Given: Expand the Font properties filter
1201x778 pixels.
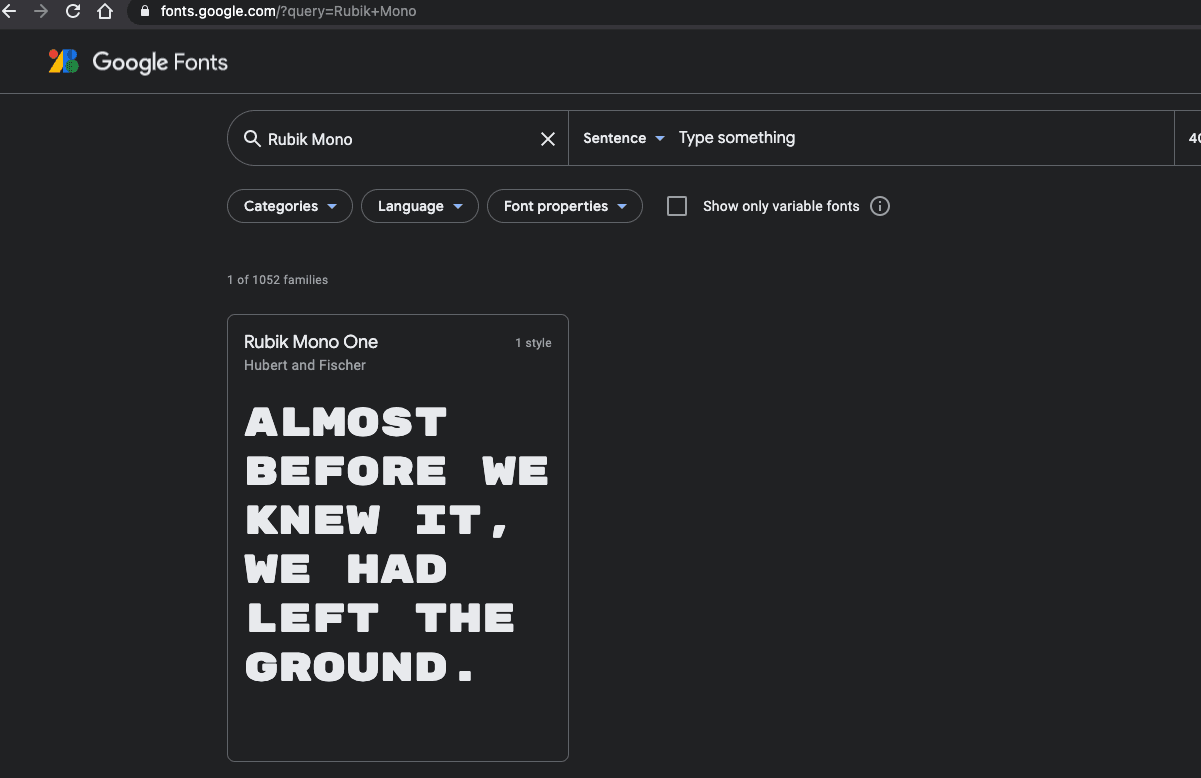Looking at the screenshot, I should pyautogui.click(x=565, y=206).
